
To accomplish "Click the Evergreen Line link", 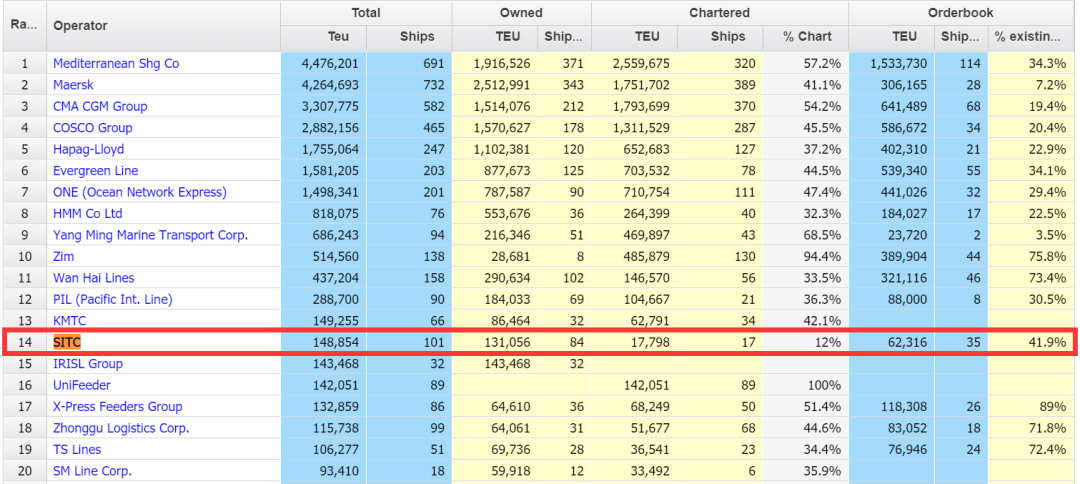I will point(96,171).
